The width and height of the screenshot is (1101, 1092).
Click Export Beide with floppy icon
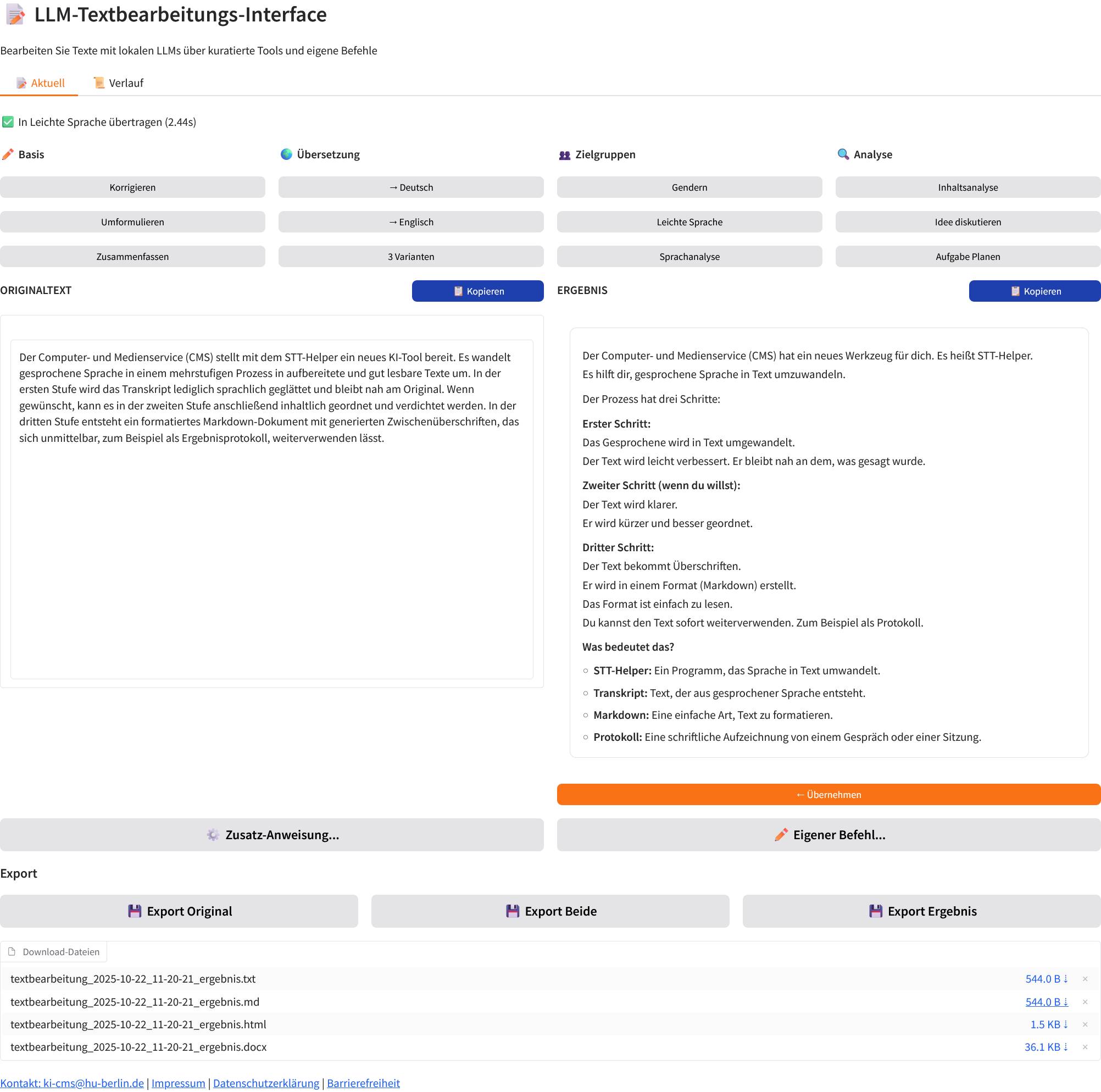pyautogui.click(x=550, y=911)
